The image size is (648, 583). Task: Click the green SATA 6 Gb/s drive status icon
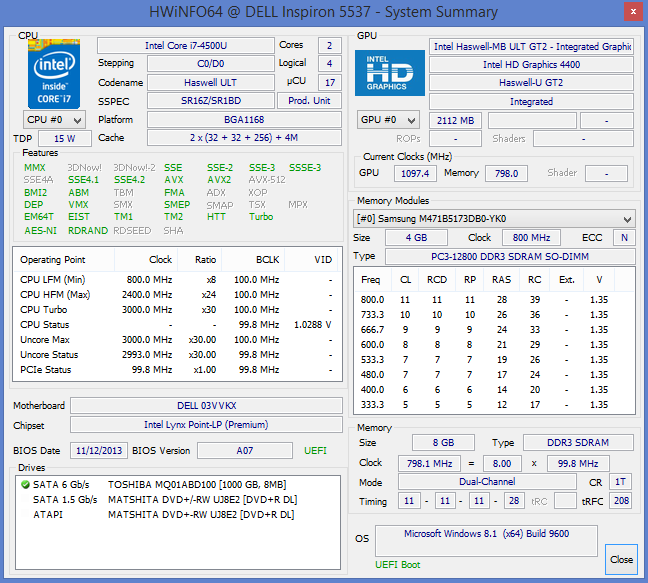tap(25, 484)
